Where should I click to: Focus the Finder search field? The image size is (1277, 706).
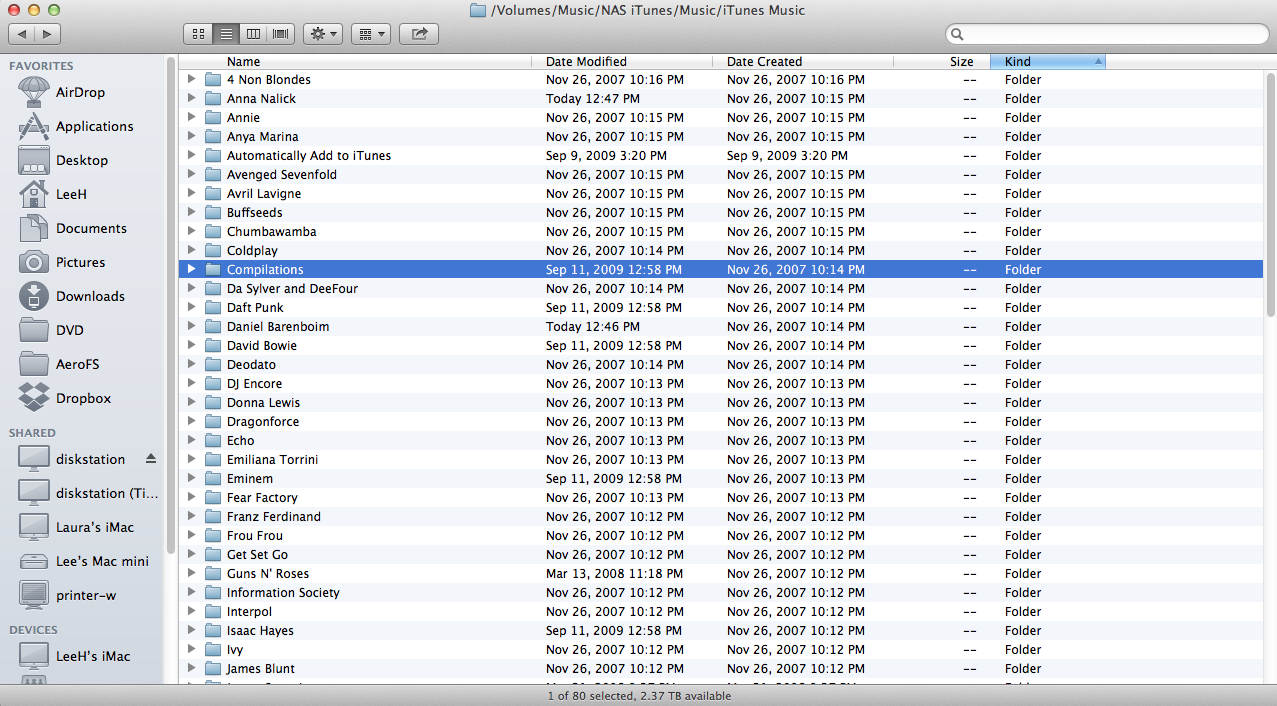pos(1107,34)
